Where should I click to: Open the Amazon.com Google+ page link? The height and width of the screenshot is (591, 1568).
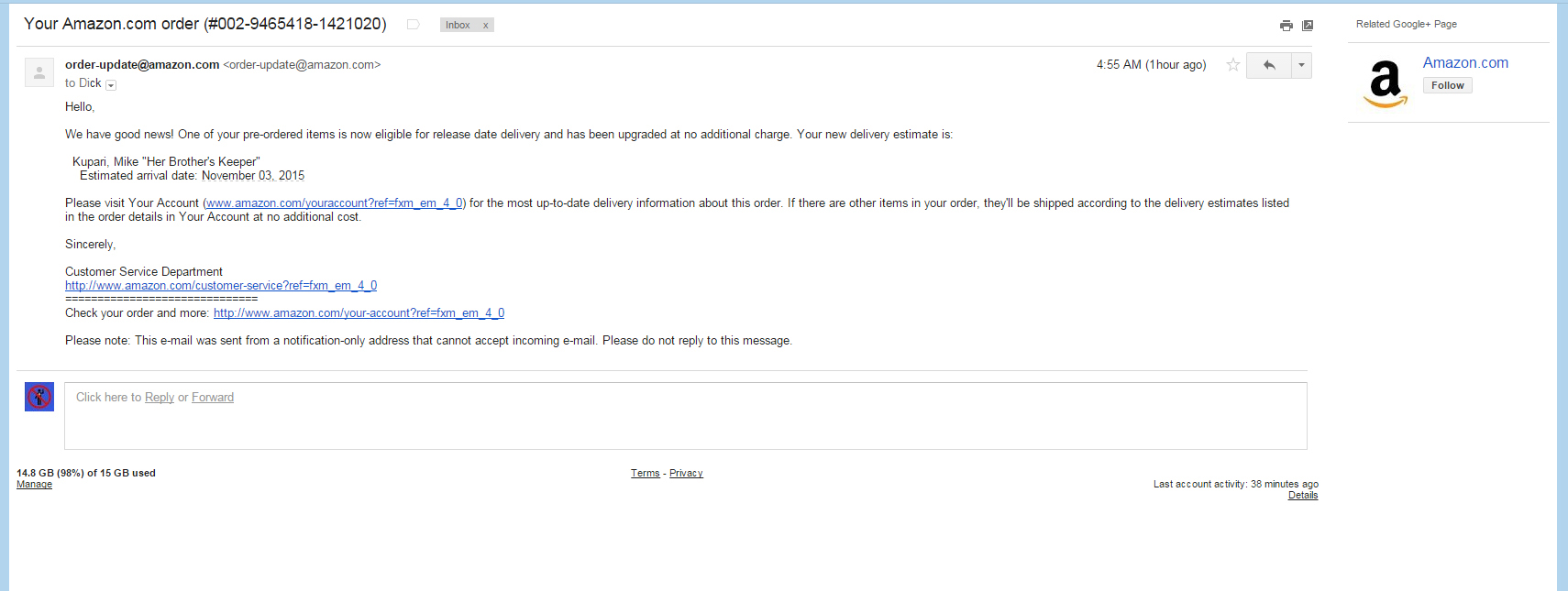point(1465,63)
